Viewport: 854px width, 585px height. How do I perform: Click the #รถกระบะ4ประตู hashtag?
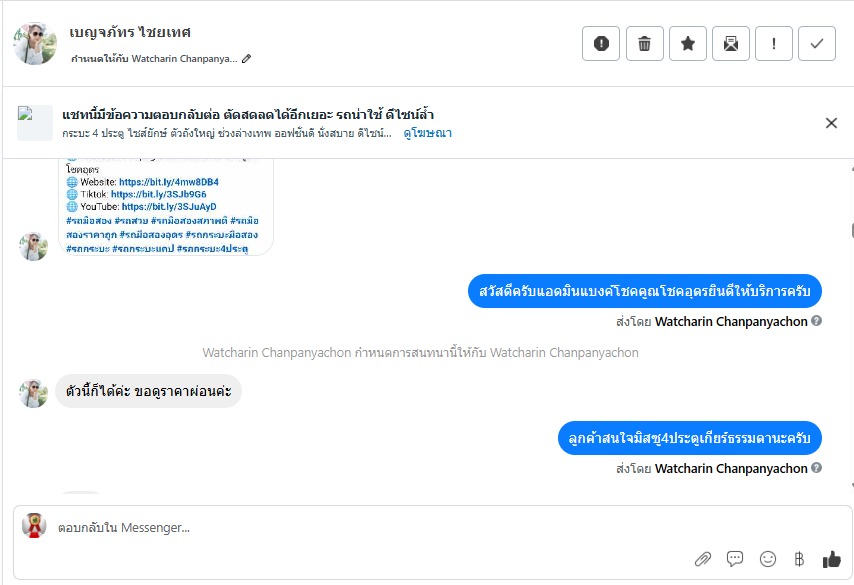click(x=212, y=247)
